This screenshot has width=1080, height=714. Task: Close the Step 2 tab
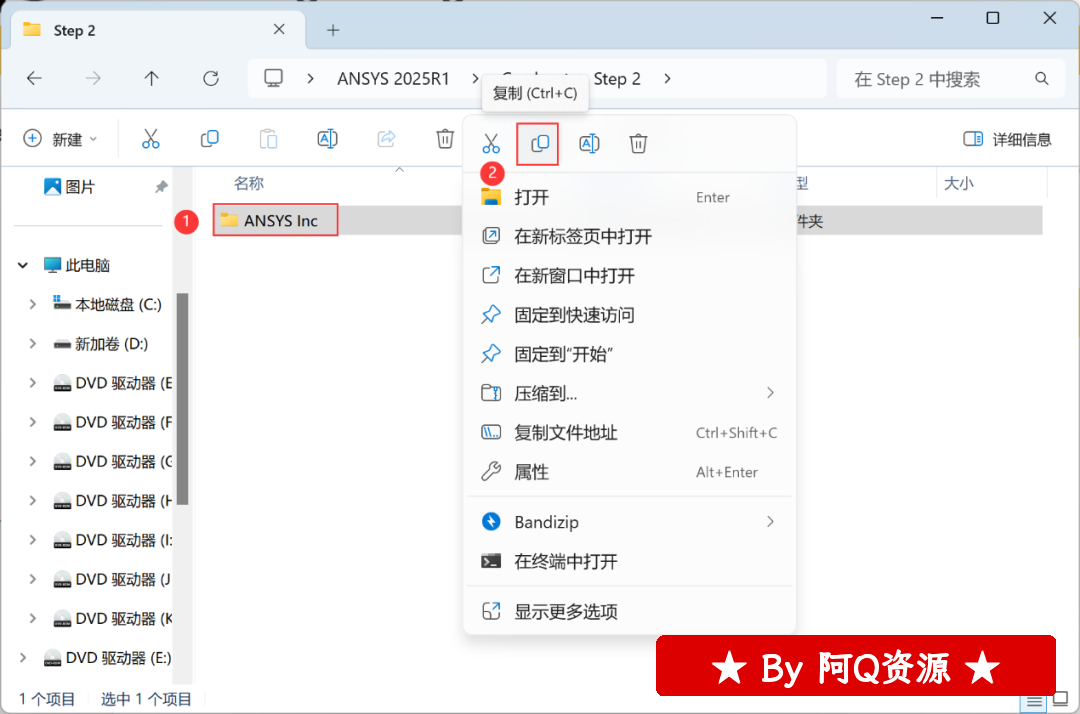279,30
